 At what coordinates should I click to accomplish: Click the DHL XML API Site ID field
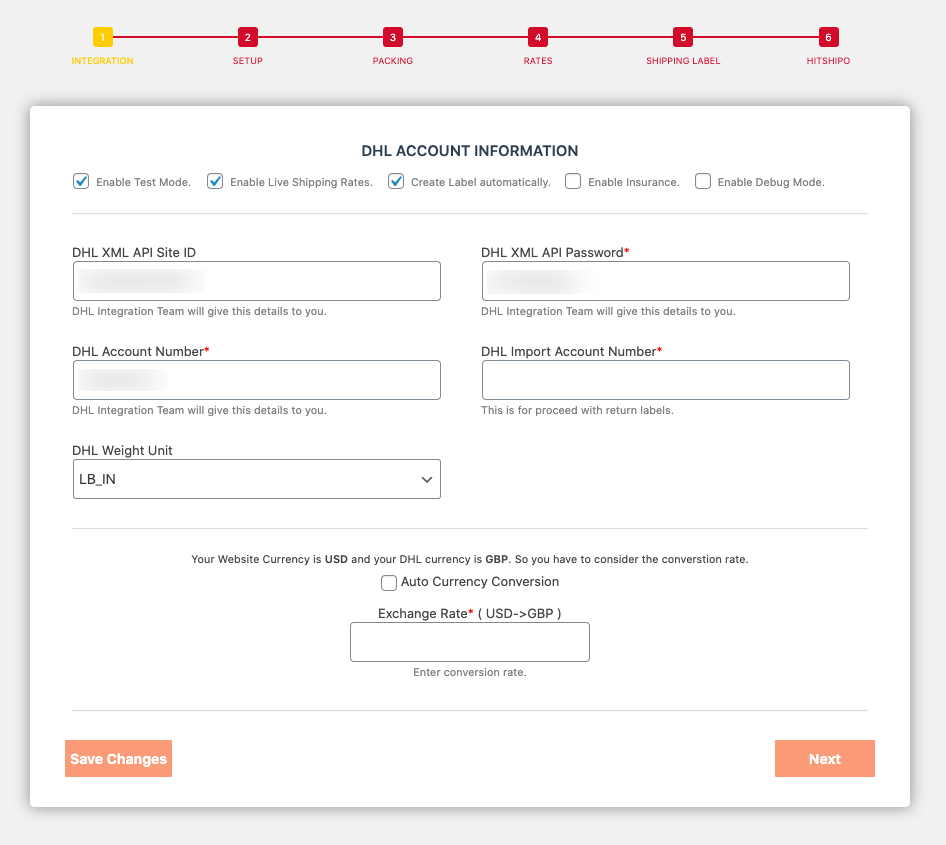coord(257,281)
